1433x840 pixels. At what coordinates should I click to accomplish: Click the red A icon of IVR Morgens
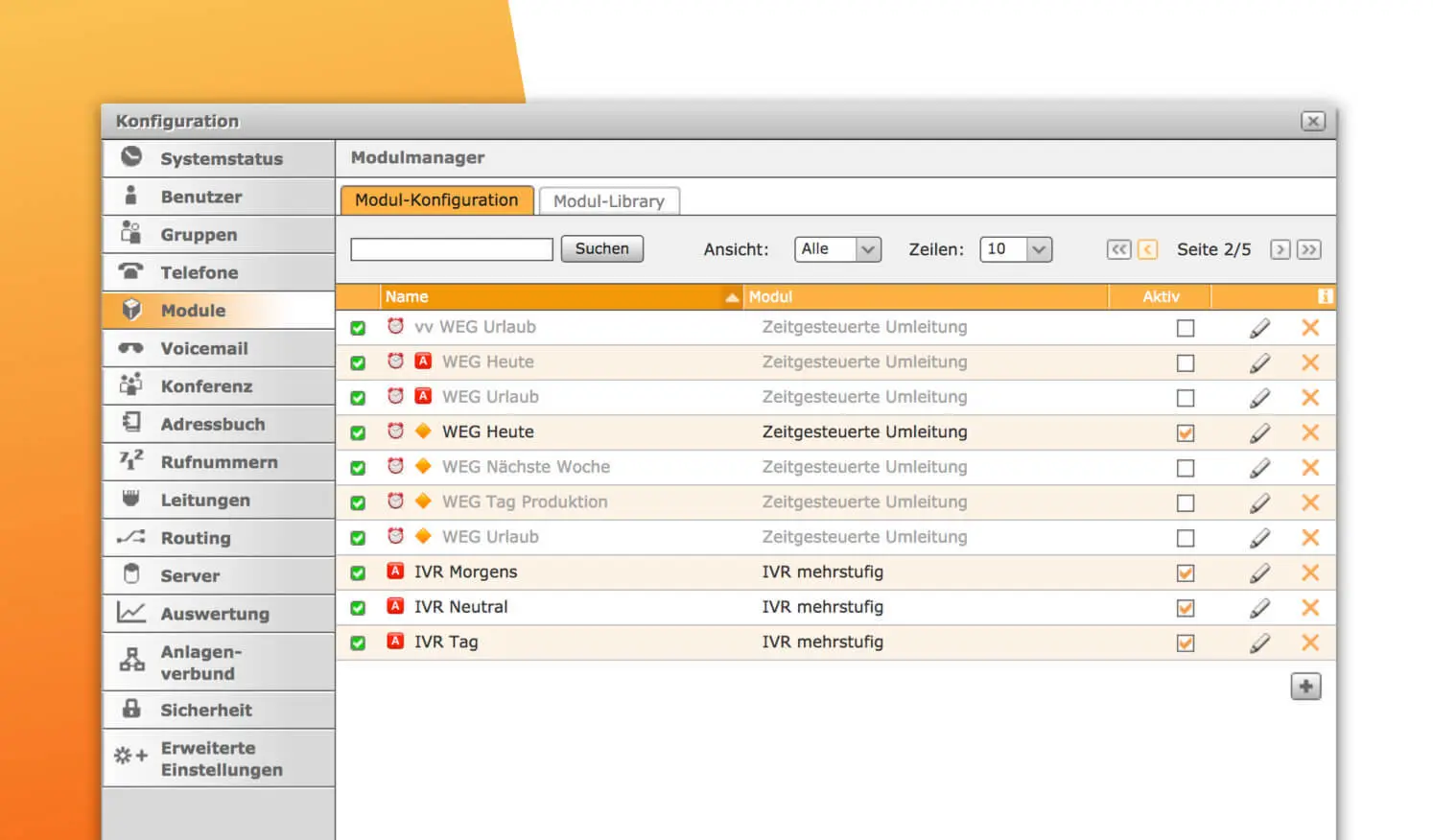pos(395,572)
